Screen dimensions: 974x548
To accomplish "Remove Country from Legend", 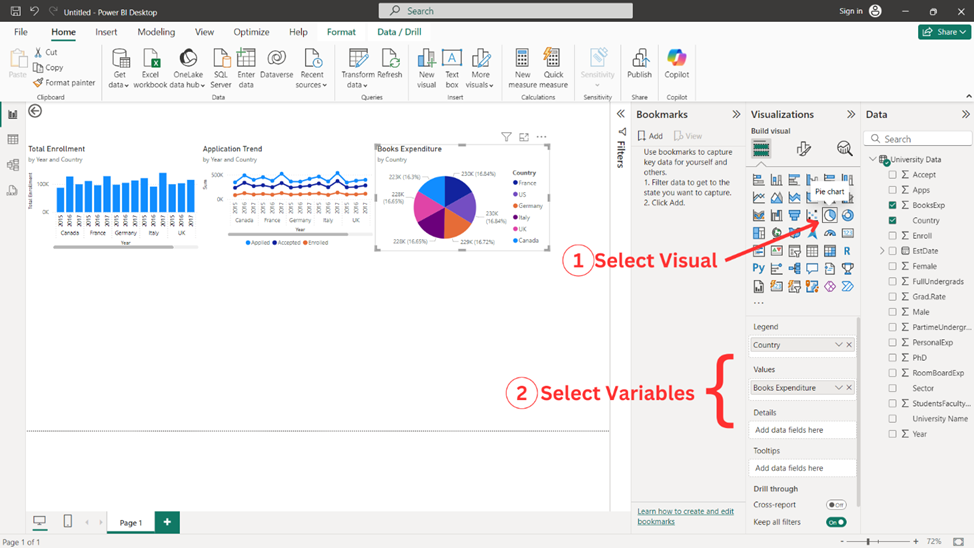I will 849,345.
